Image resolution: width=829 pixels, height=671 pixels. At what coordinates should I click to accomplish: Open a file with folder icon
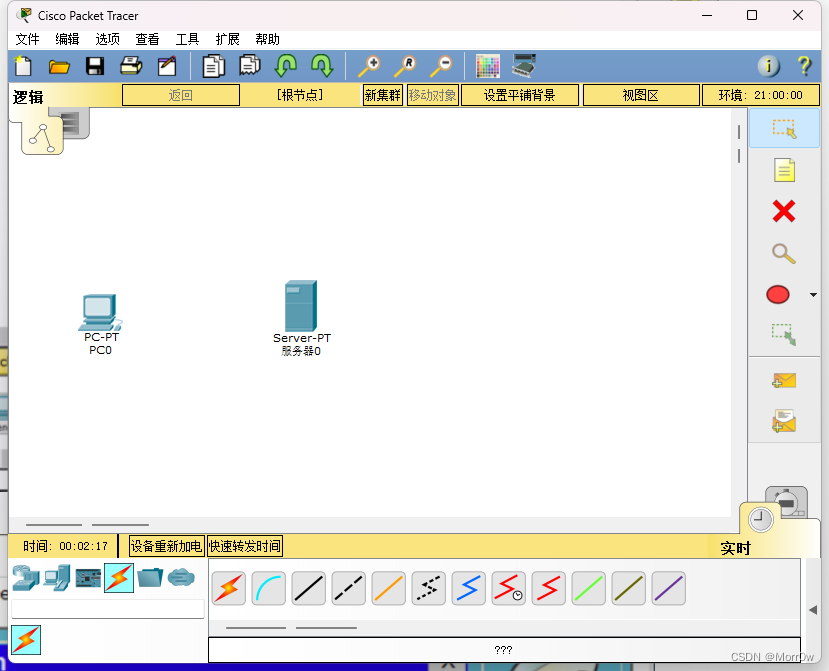pos(59,66)
